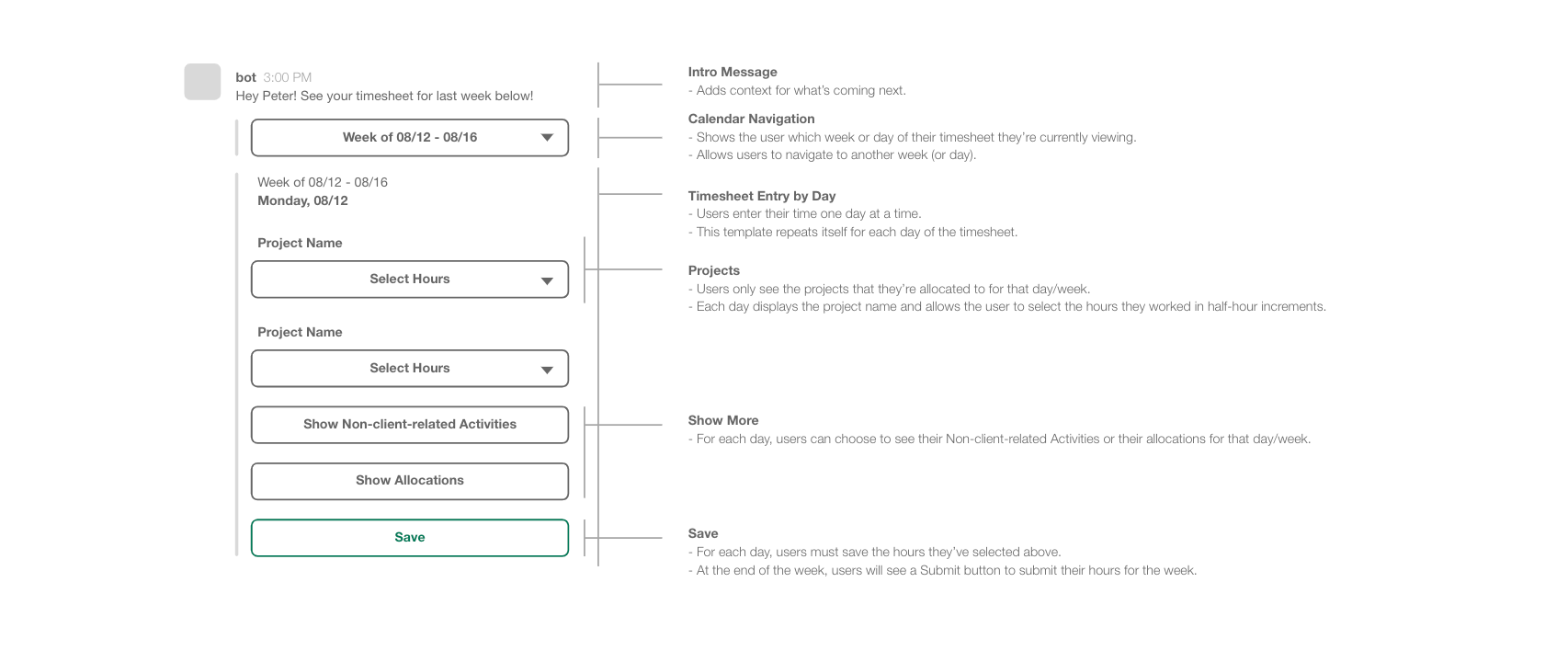Click the second Select Hours dropdown arrow
1568x662 pixels.
pyautogui.click(x=547, y=370)
